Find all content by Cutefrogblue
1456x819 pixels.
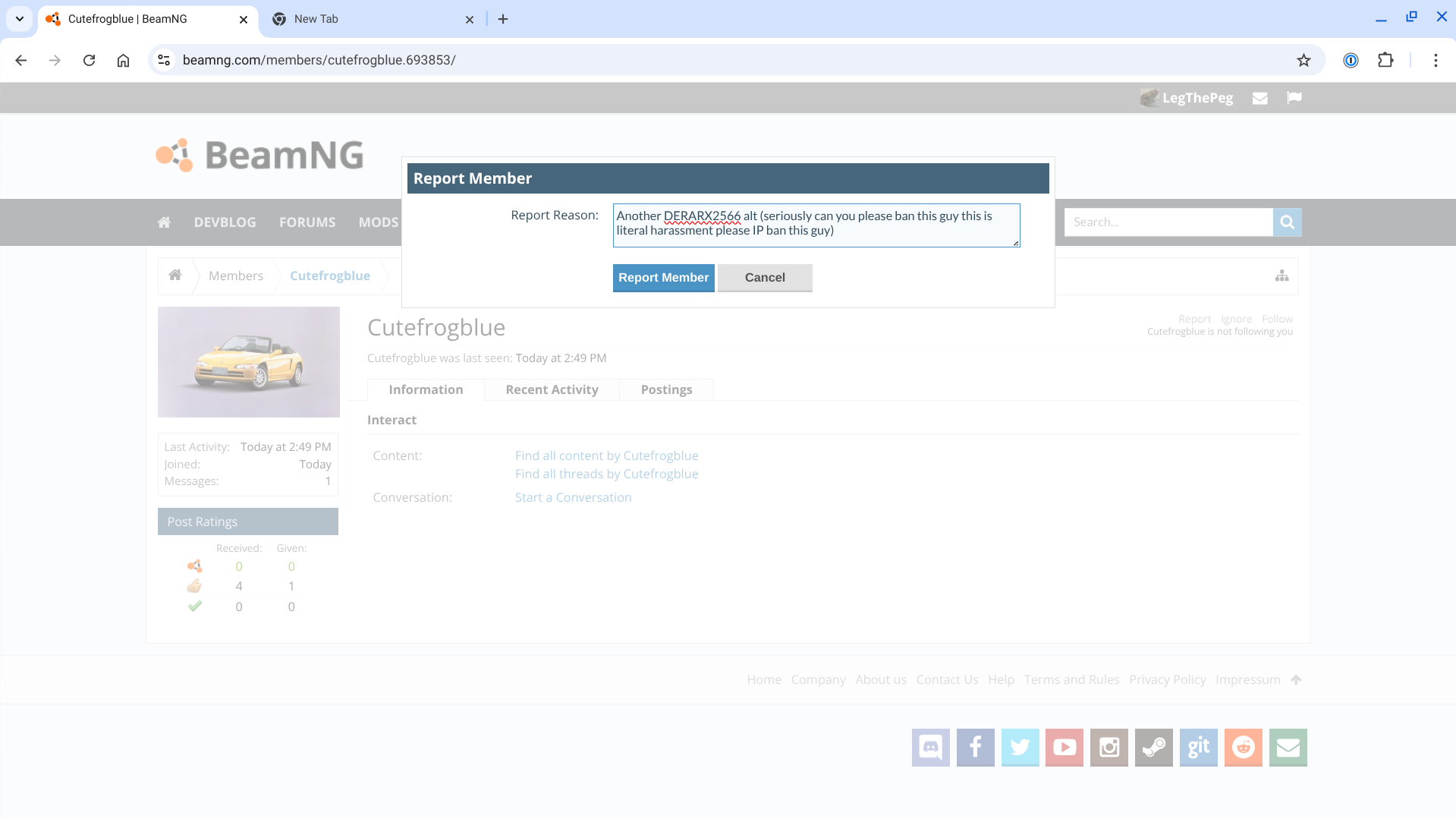pyautogui.click(x=606, y=455)
